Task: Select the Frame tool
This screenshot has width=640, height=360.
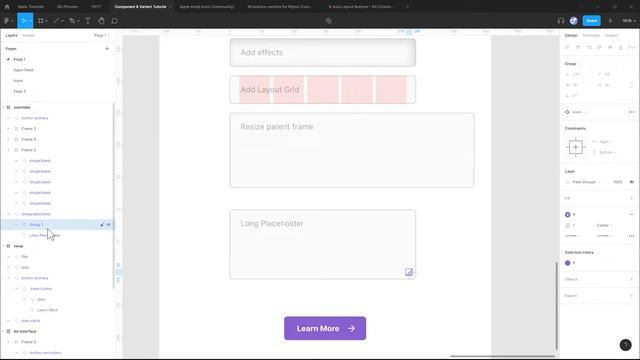Action: [41, 21]
